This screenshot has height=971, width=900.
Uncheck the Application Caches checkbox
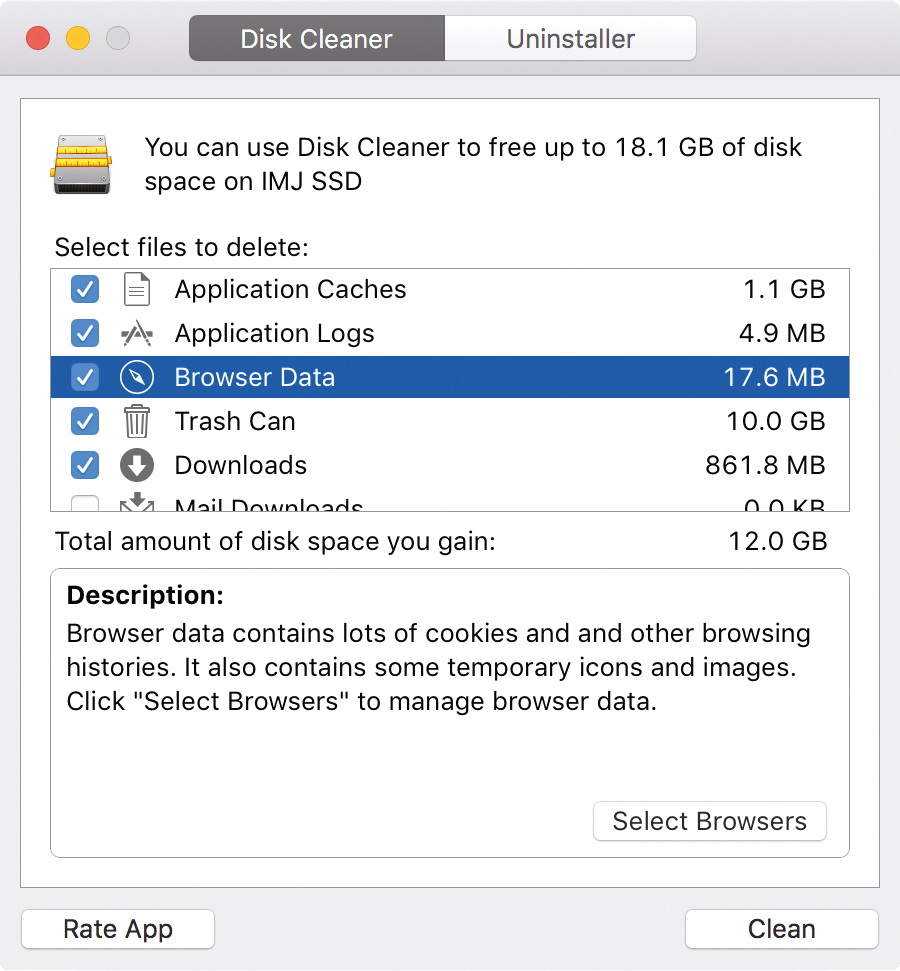tap(85, 290)
